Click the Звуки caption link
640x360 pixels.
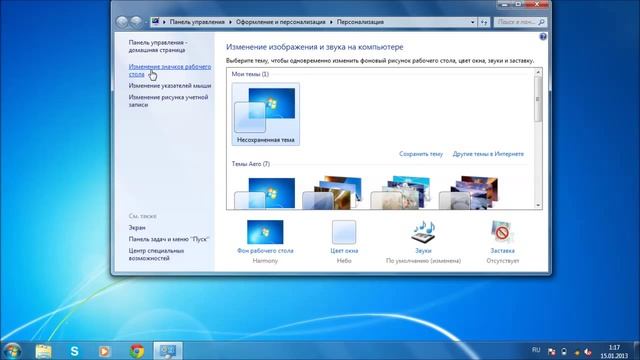tap(423, 251)
